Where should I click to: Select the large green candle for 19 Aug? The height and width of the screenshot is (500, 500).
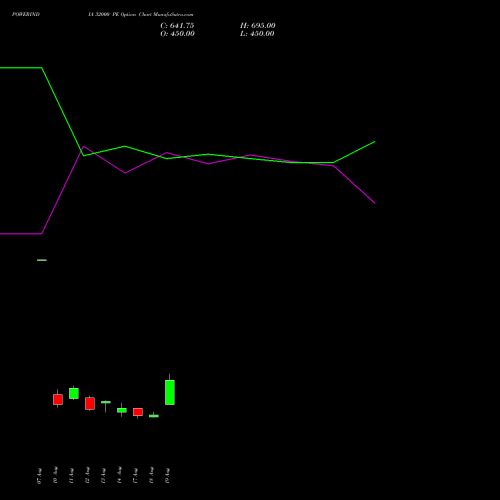click(170, 392)
